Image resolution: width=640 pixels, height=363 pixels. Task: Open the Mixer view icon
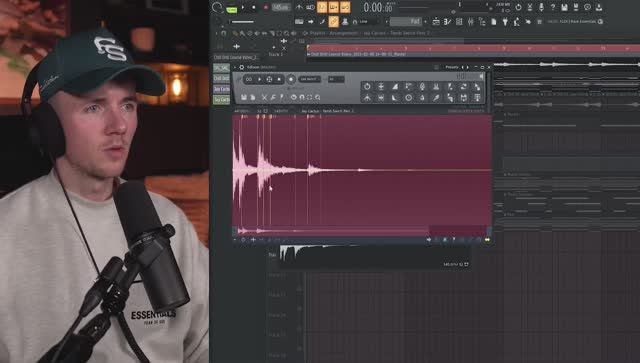(x=470, y=22)
